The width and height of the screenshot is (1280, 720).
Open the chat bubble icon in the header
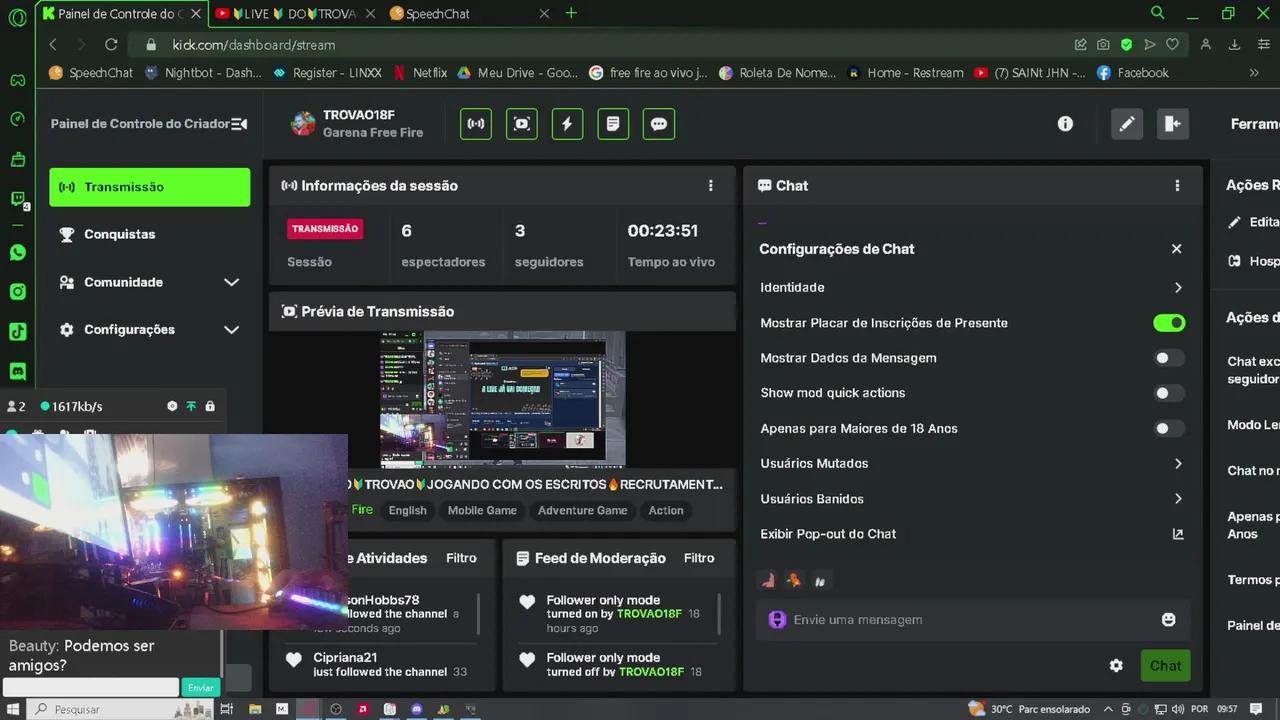click(x=658, y=123)
